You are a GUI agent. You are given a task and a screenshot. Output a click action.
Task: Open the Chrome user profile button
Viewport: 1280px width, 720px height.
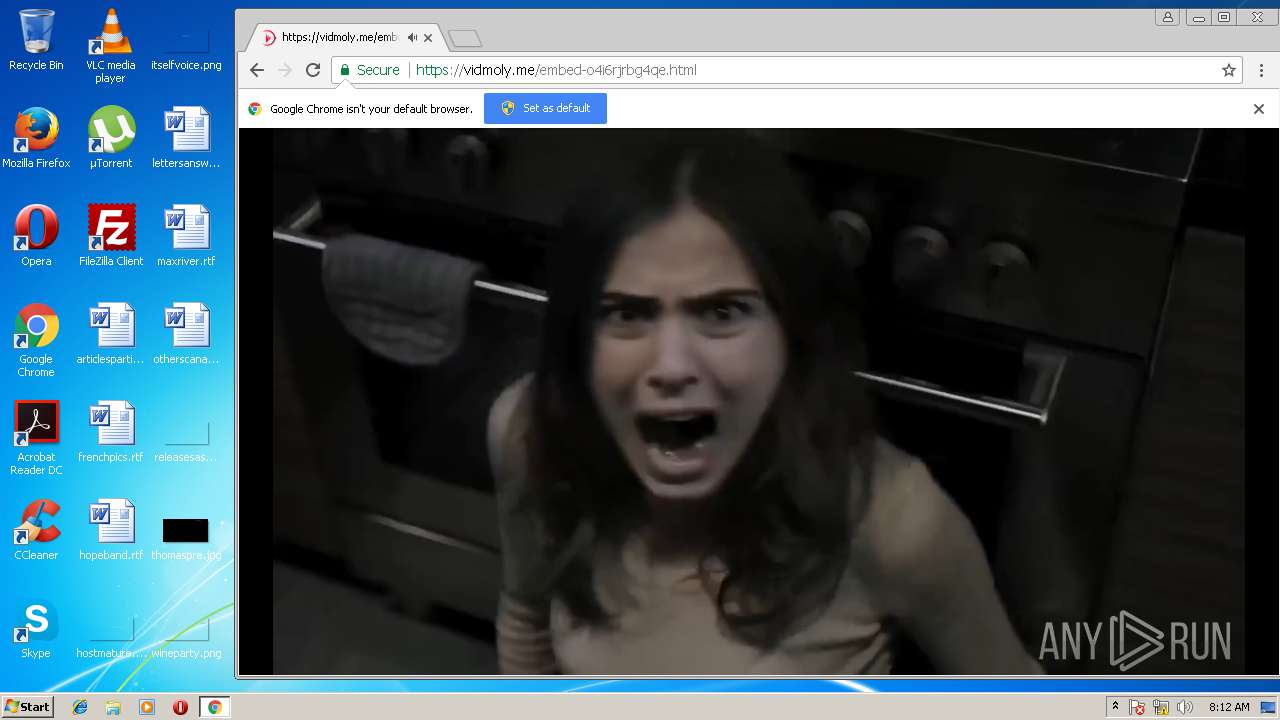1167,17
